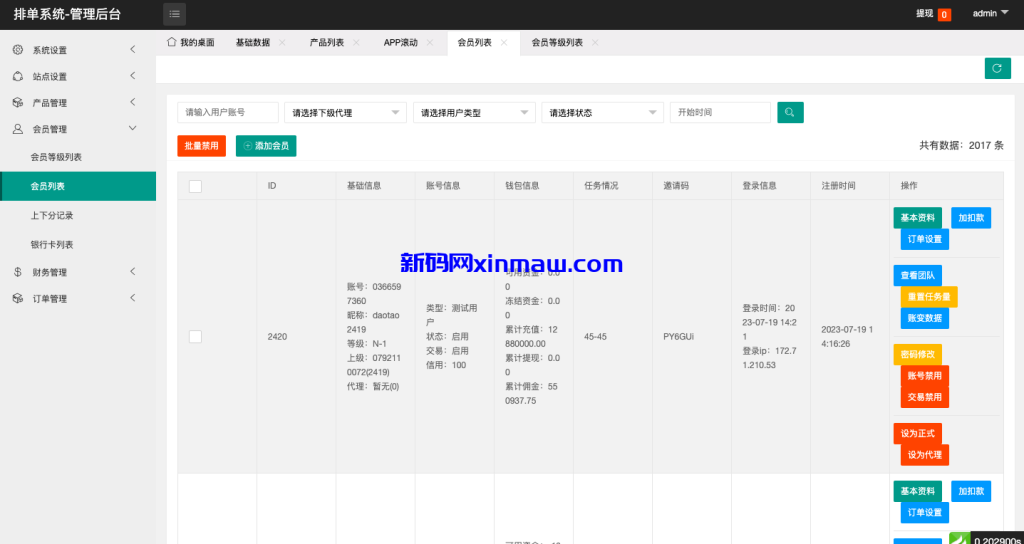Click the 产品管理 cube icon
Image resolution: width=1024 pixels, height=544 pixels.
18,103
